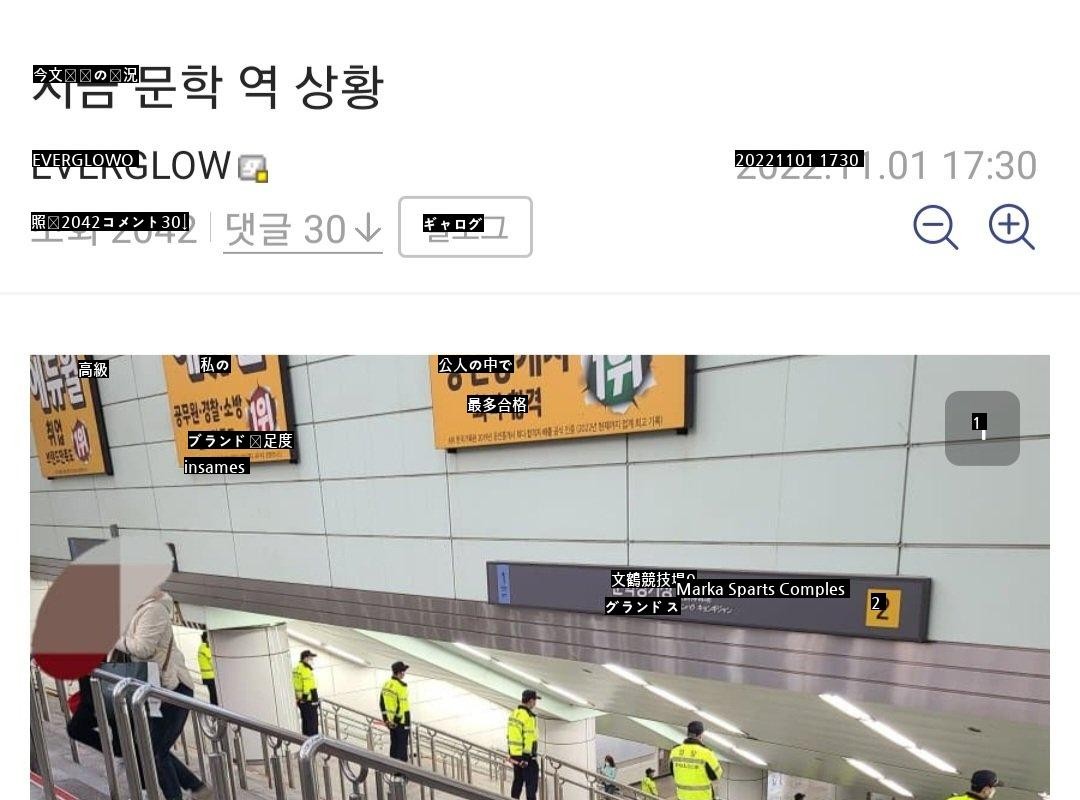This screenshot has width=1080, height=800.
Task: Tap the blue arrow on the exit signboard
Action: pyautogui.click(x=503, y=584)
